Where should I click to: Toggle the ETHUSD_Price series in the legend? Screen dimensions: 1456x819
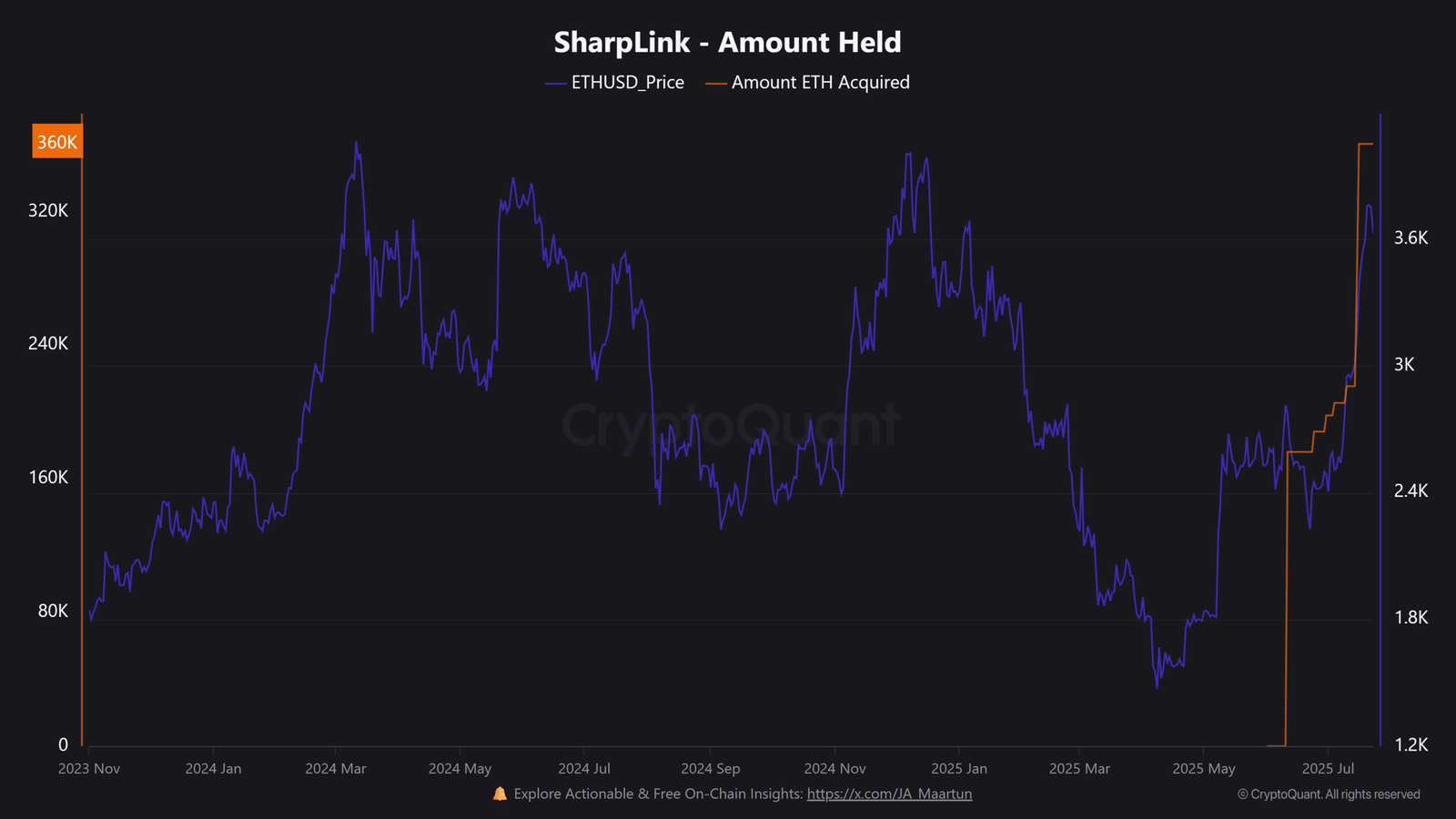click(x=627, y=83)
